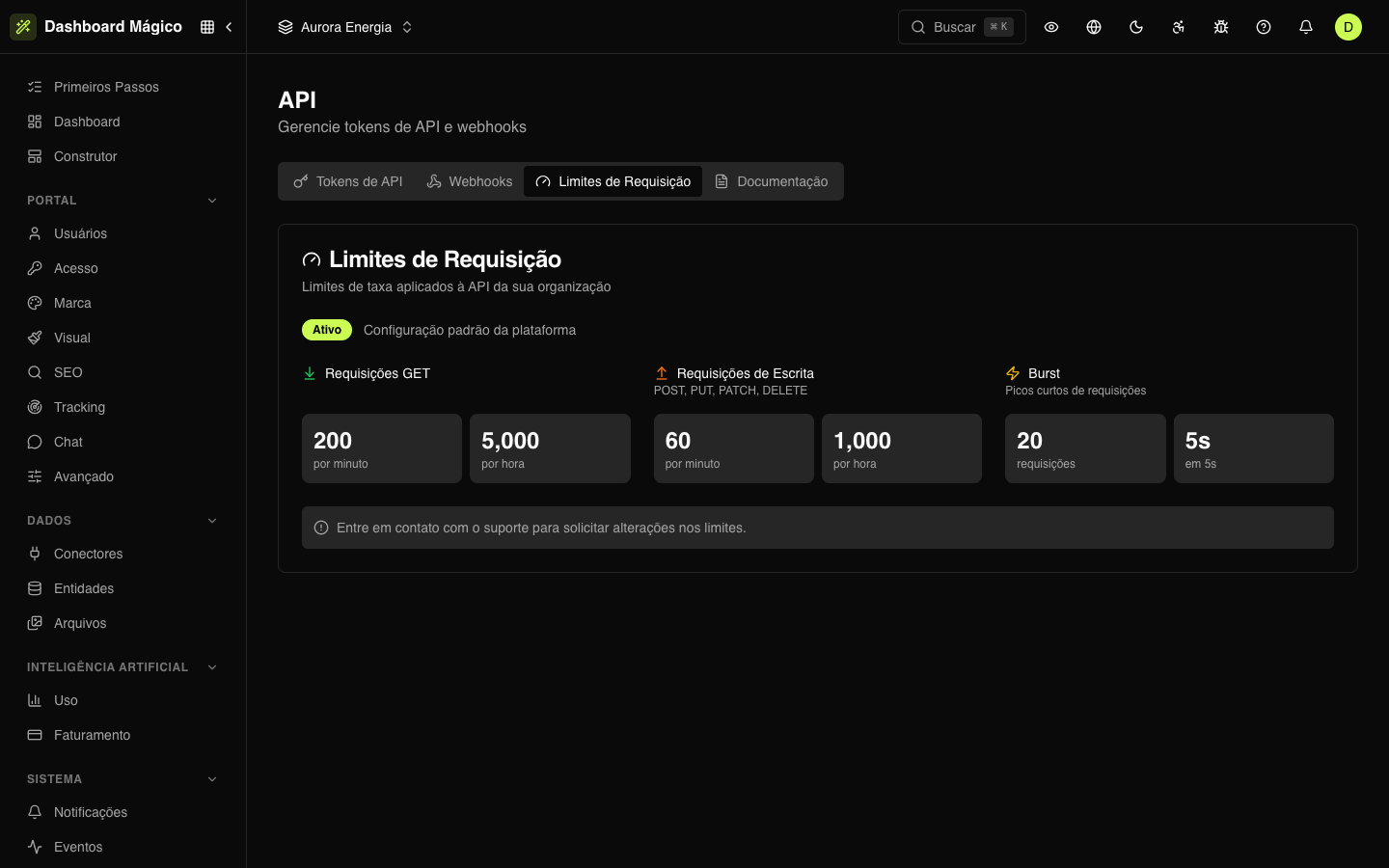The image size is (1389, 868).
Task: Click the bug report icon
Action: pyautogui.click(x=1221, y=27)
